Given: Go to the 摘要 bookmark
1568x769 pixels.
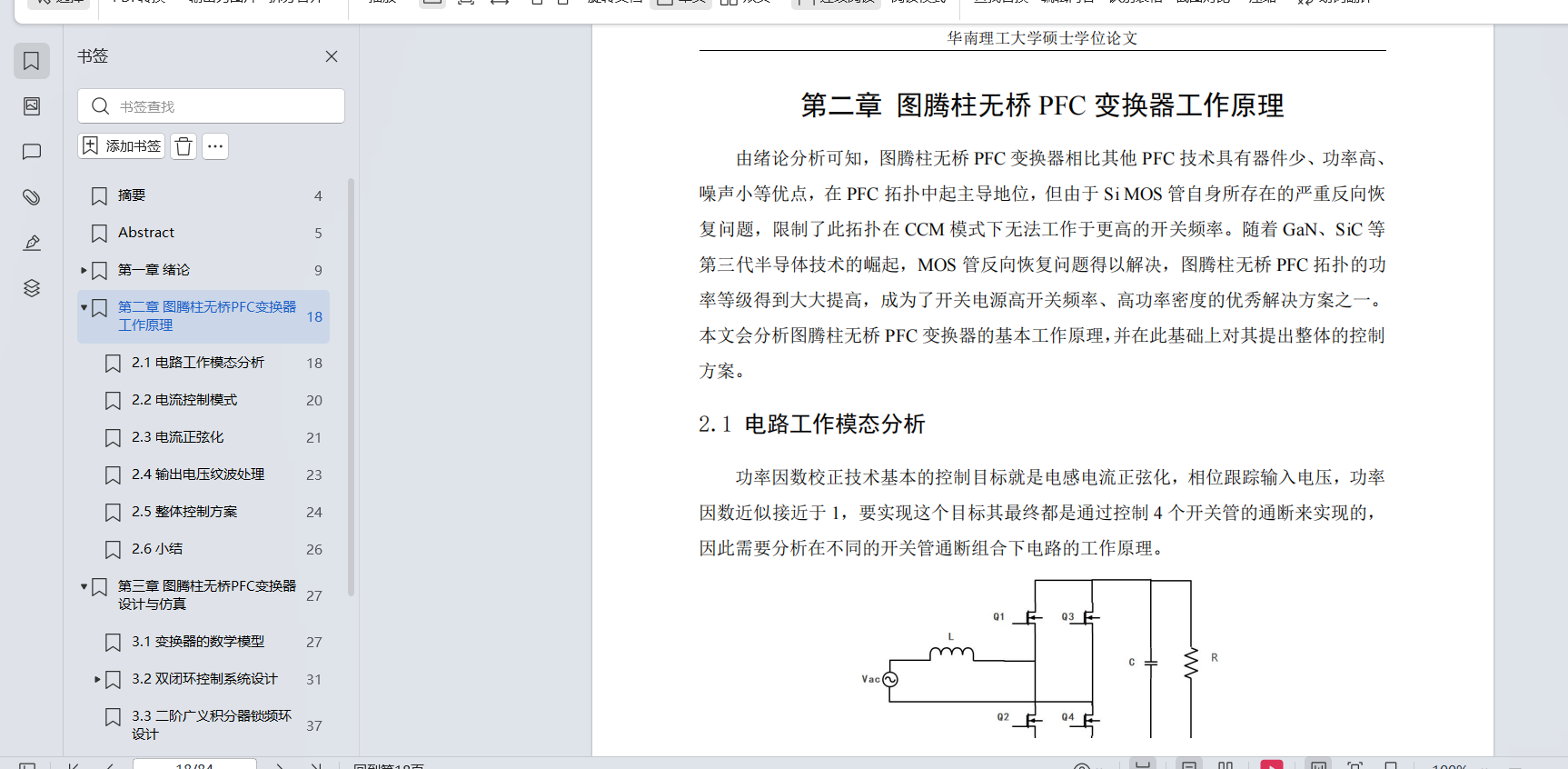Looking at the screenshot, I should [132, 195].
